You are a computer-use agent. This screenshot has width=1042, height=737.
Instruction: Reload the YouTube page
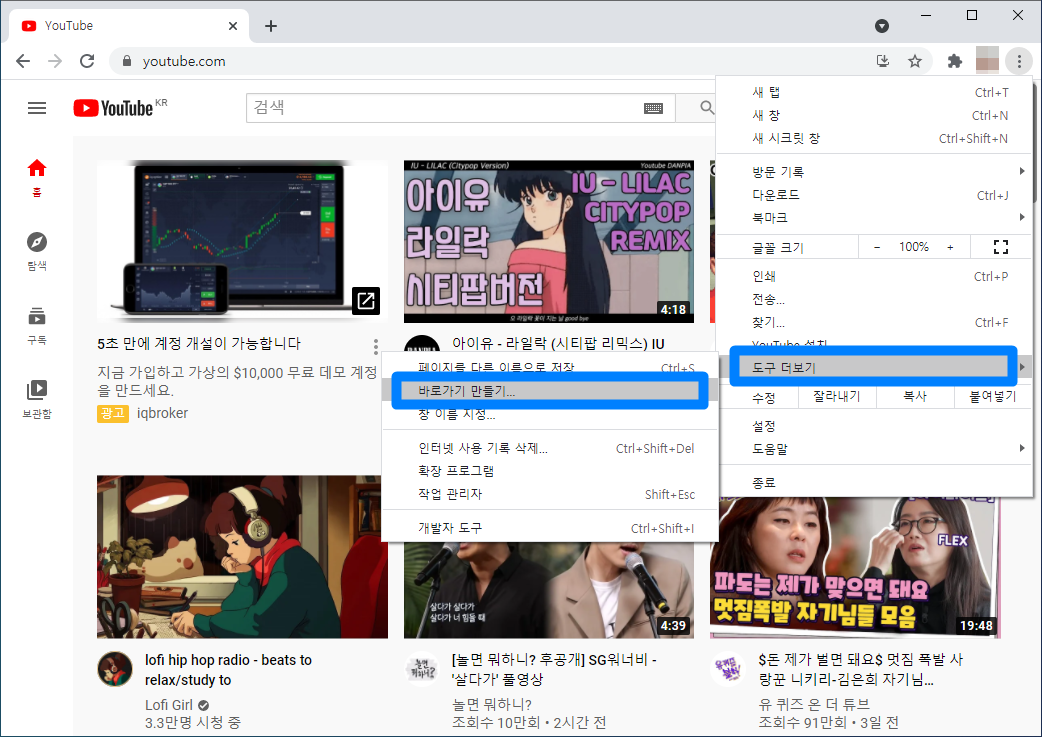87,61
